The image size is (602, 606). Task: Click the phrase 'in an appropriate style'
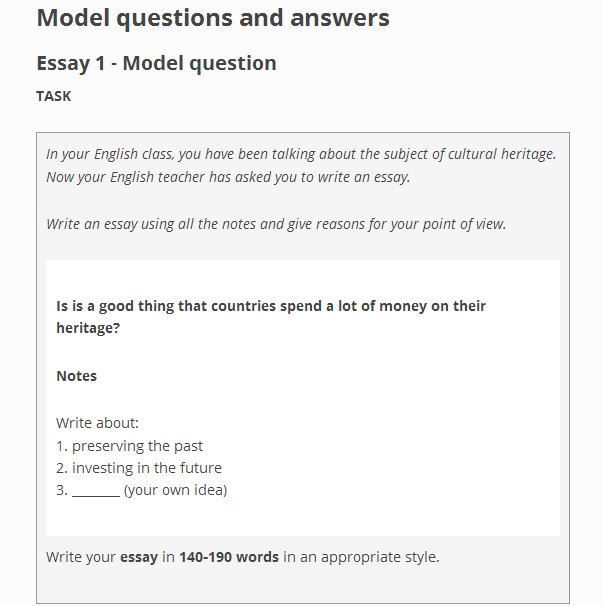tap(361, 557)
